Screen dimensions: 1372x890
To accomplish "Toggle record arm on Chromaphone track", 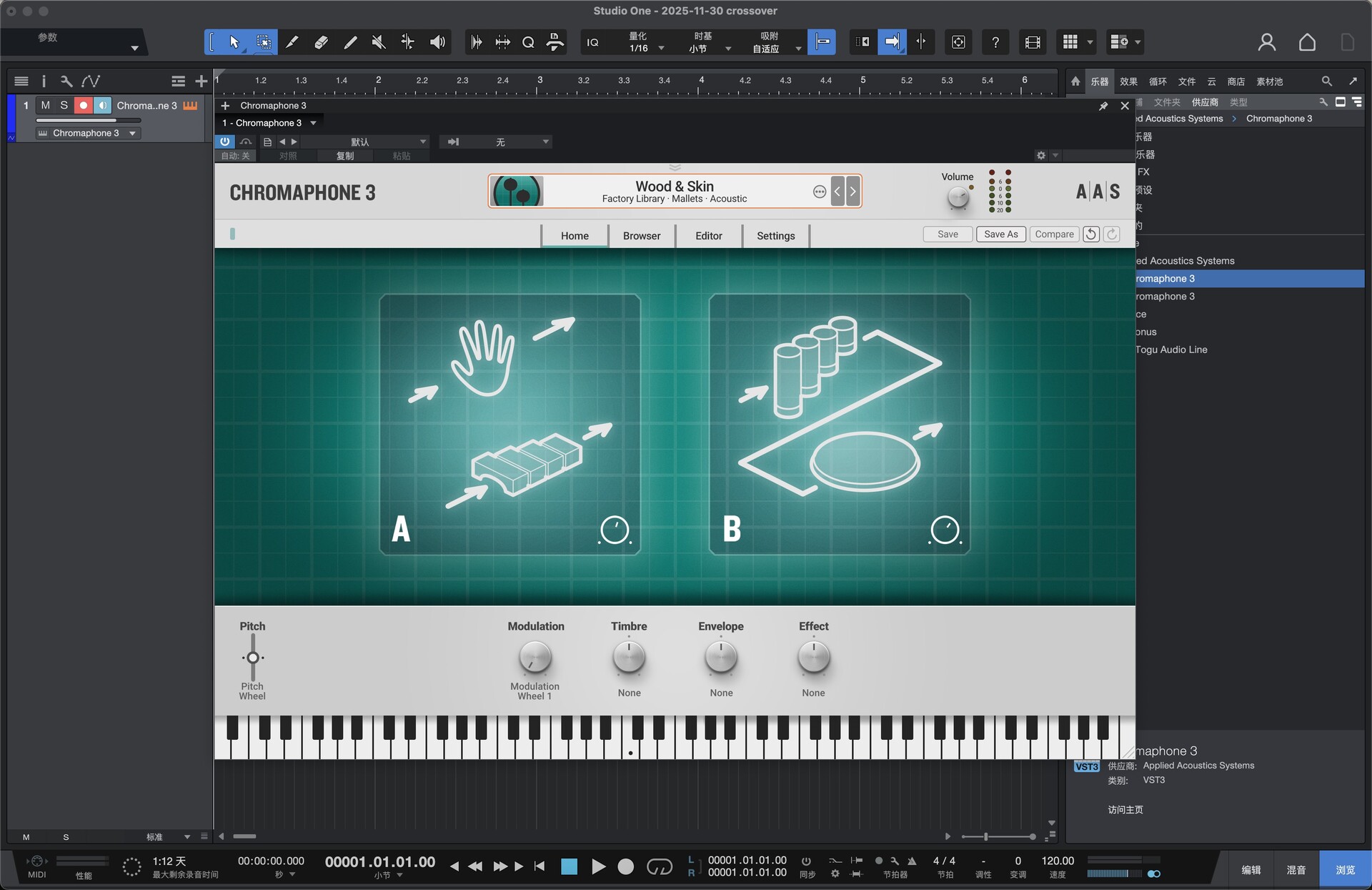I will pyautogui.click(x=84, y=105).
